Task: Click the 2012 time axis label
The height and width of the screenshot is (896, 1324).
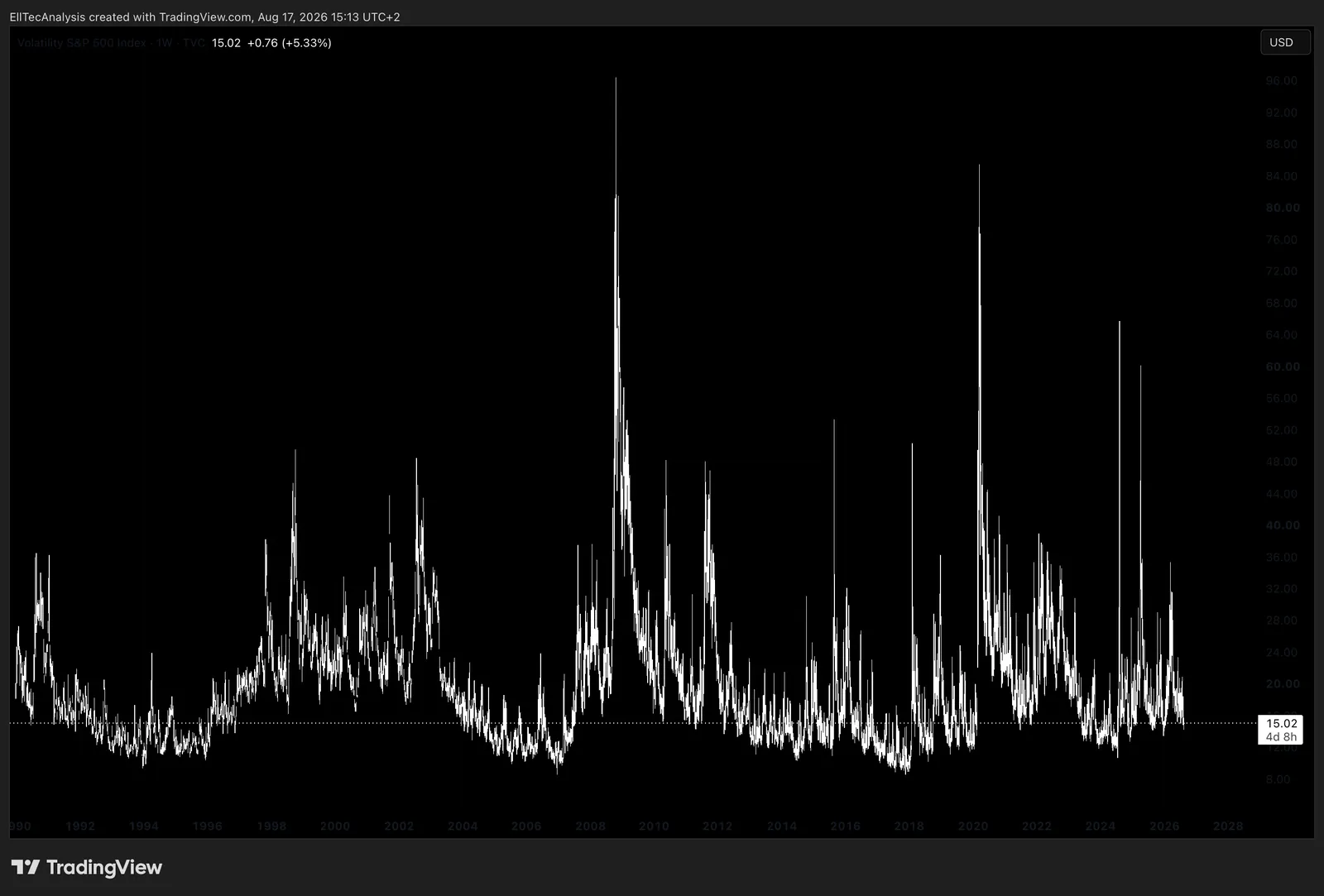Action: point(717,826)
